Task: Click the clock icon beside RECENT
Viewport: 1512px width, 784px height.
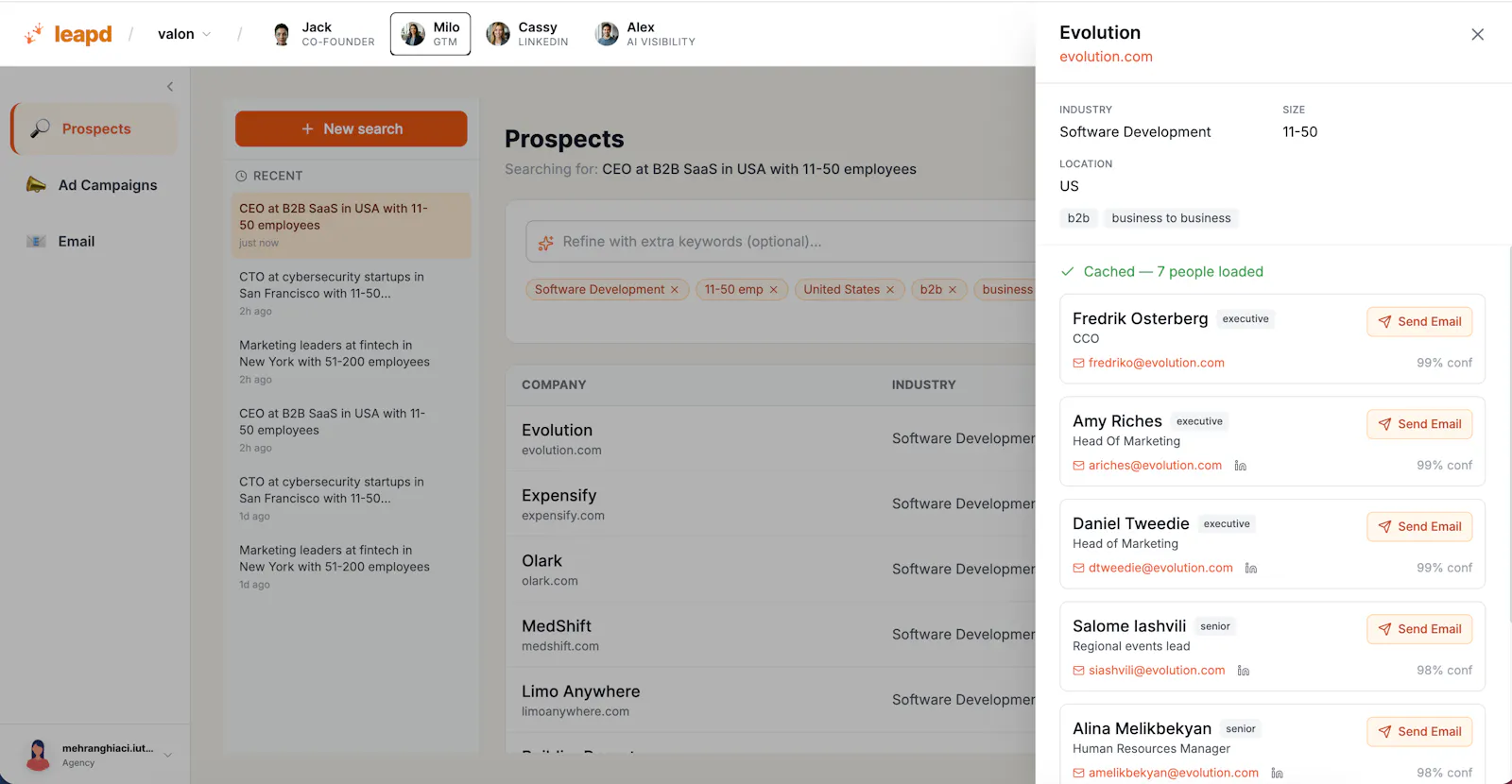Action: point(241,176)
